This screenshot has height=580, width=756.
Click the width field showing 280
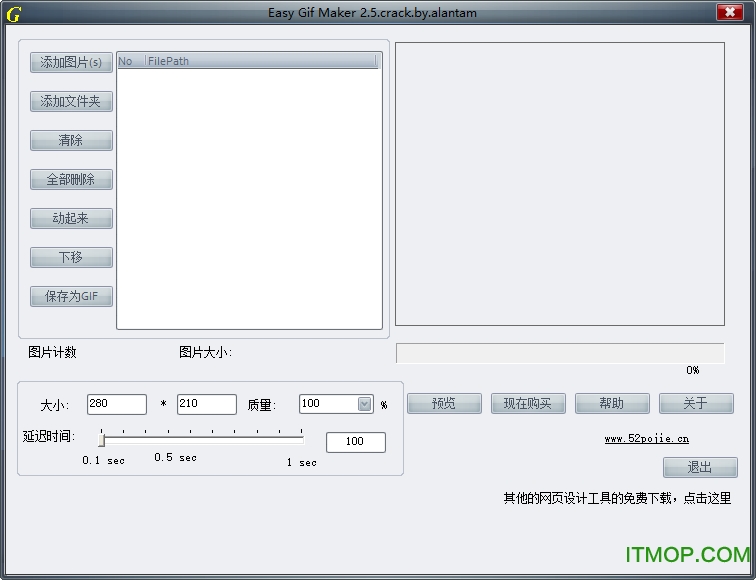[117, 404]
